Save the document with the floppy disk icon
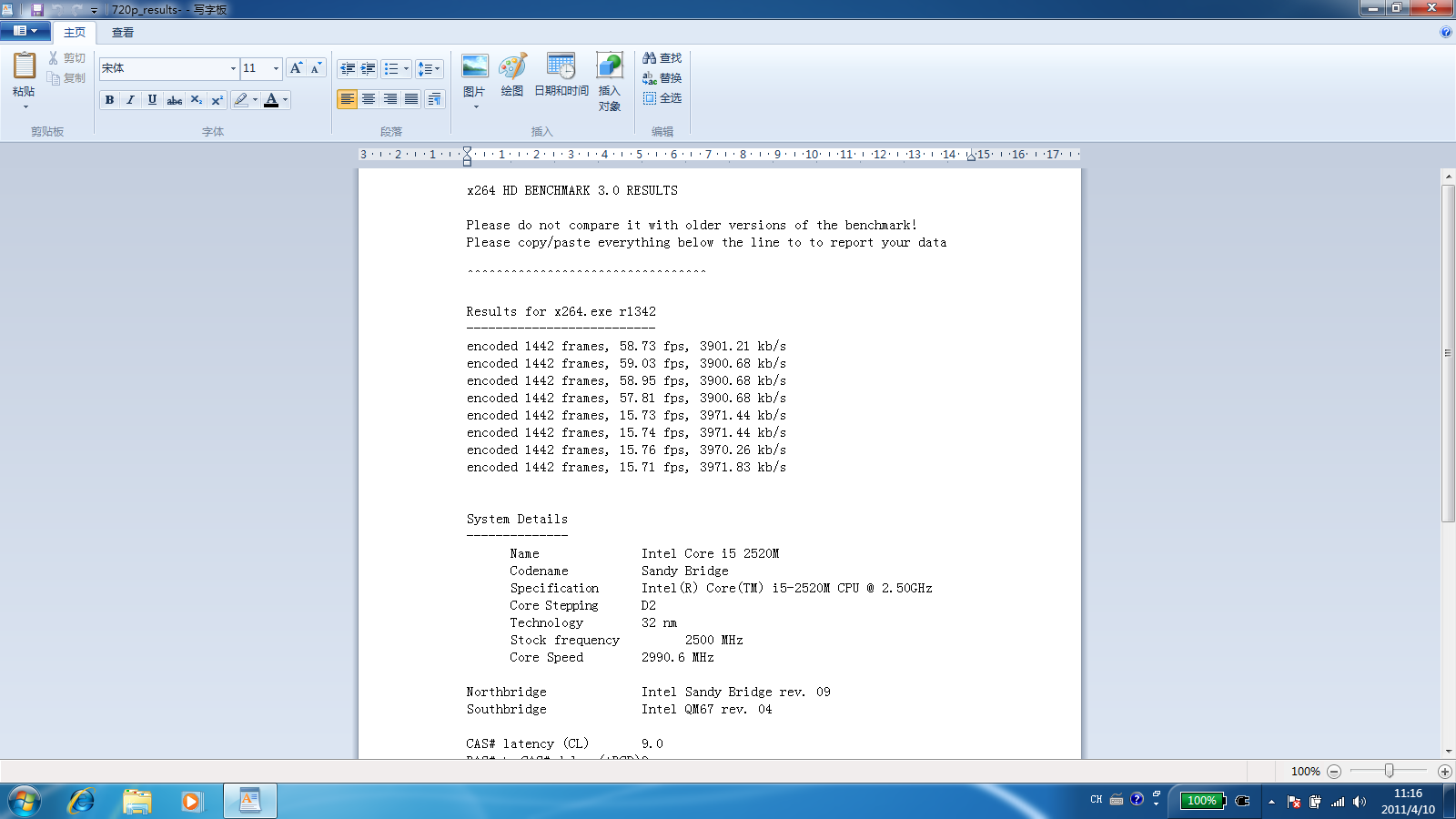The width and height of the screenshot is (1456, 819). click(37, 9)
